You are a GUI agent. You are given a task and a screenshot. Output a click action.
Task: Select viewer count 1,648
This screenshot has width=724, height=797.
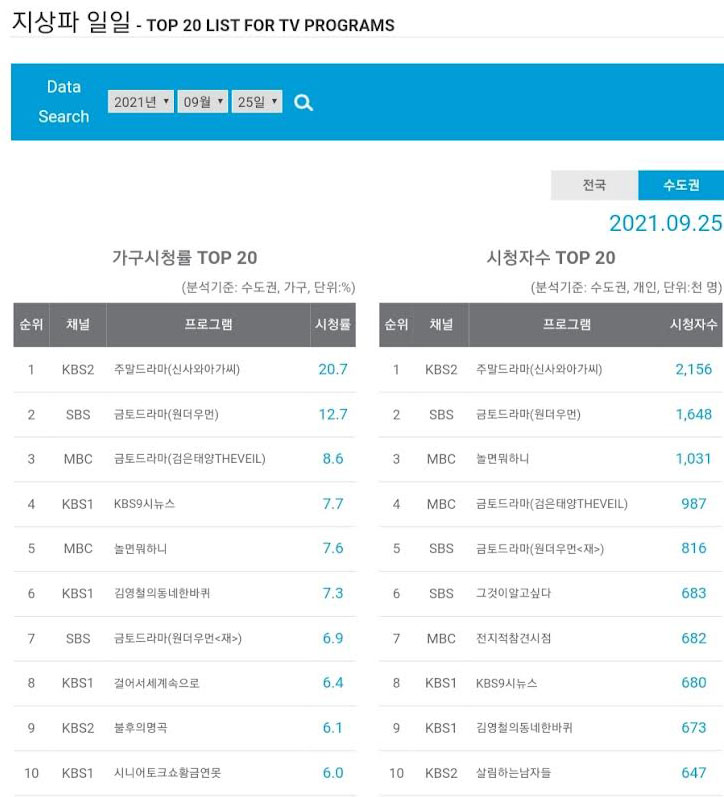click(x=693, y=415)
